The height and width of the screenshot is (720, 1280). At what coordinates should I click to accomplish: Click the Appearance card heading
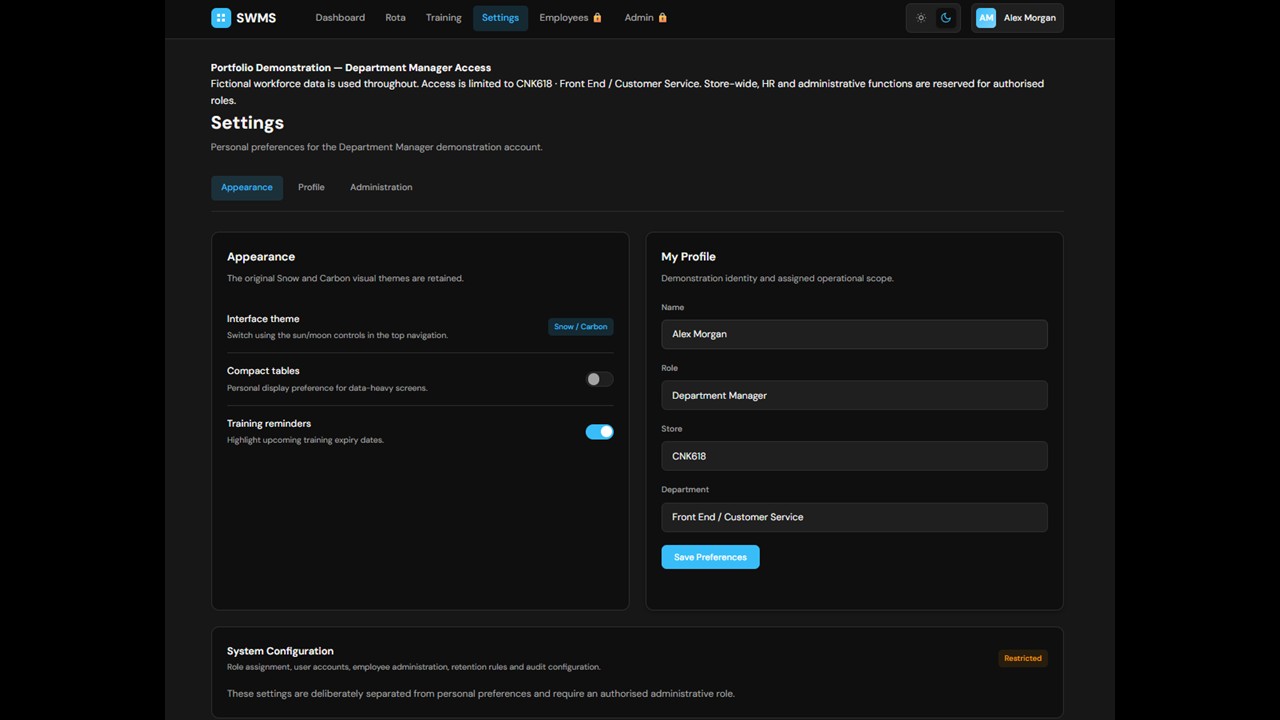click(261, 257)
